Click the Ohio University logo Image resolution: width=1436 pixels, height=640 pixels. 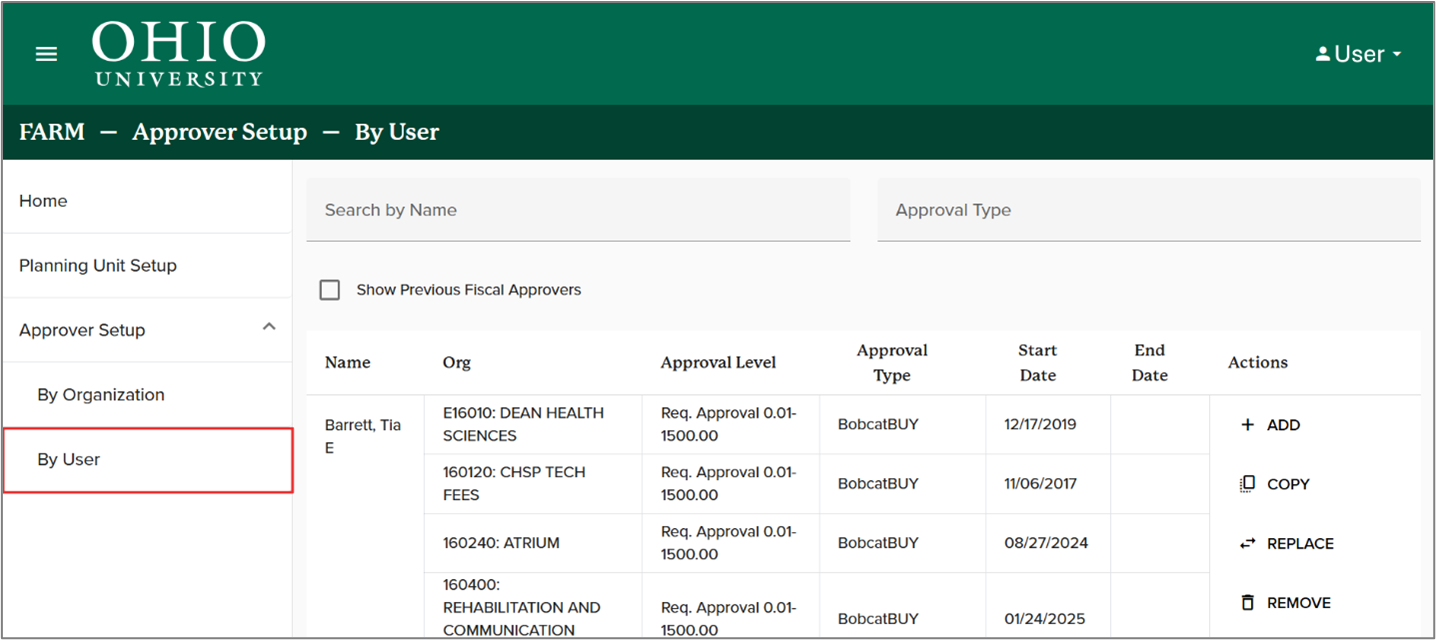coord(178,54)
